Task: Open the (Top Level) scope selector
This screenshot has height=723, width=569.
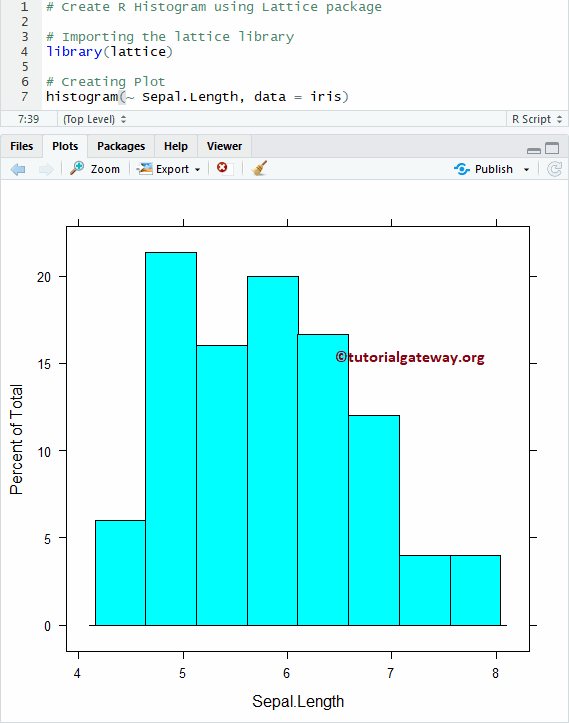Action: [95, 119]
